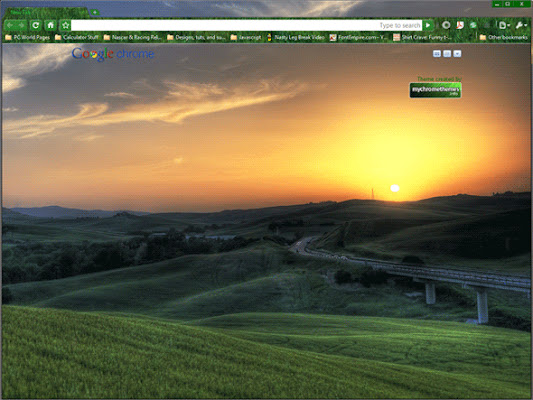Open new tab page options dropdown
The image size is (533, 400).
tap(457, 54)
